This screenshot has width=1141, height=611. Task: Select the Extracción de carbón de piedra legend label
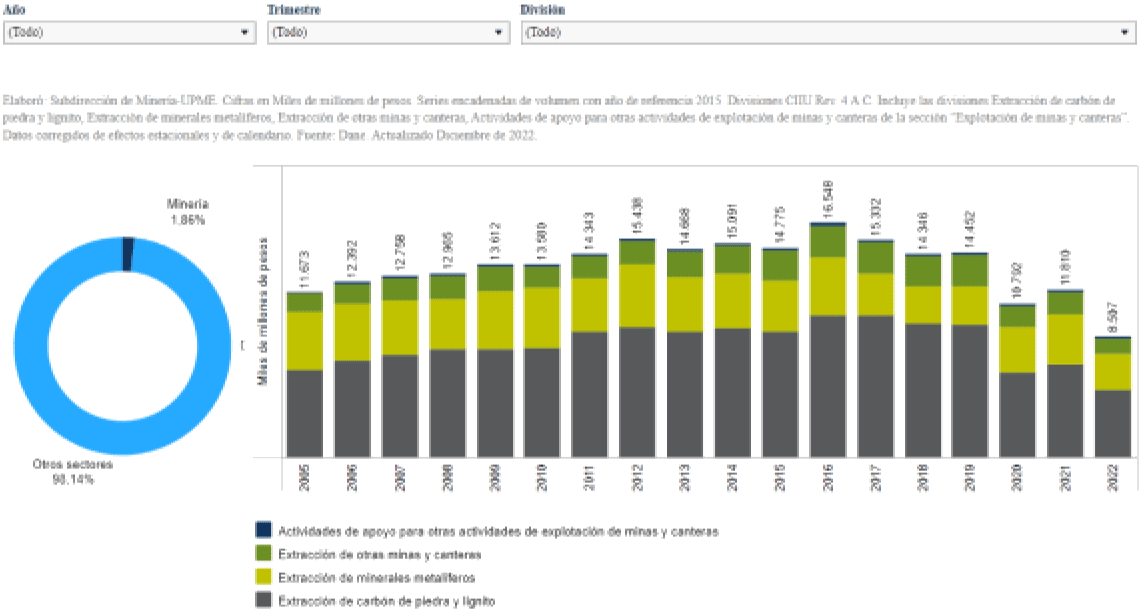tap(386, 601)
